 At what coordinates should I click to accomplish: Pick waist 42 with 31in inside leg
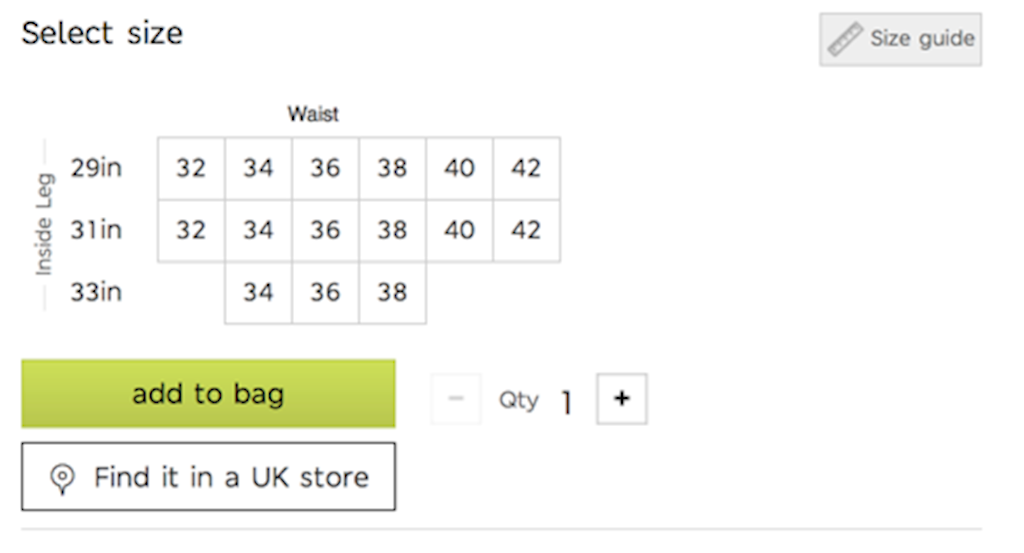[x=526, y=230]
